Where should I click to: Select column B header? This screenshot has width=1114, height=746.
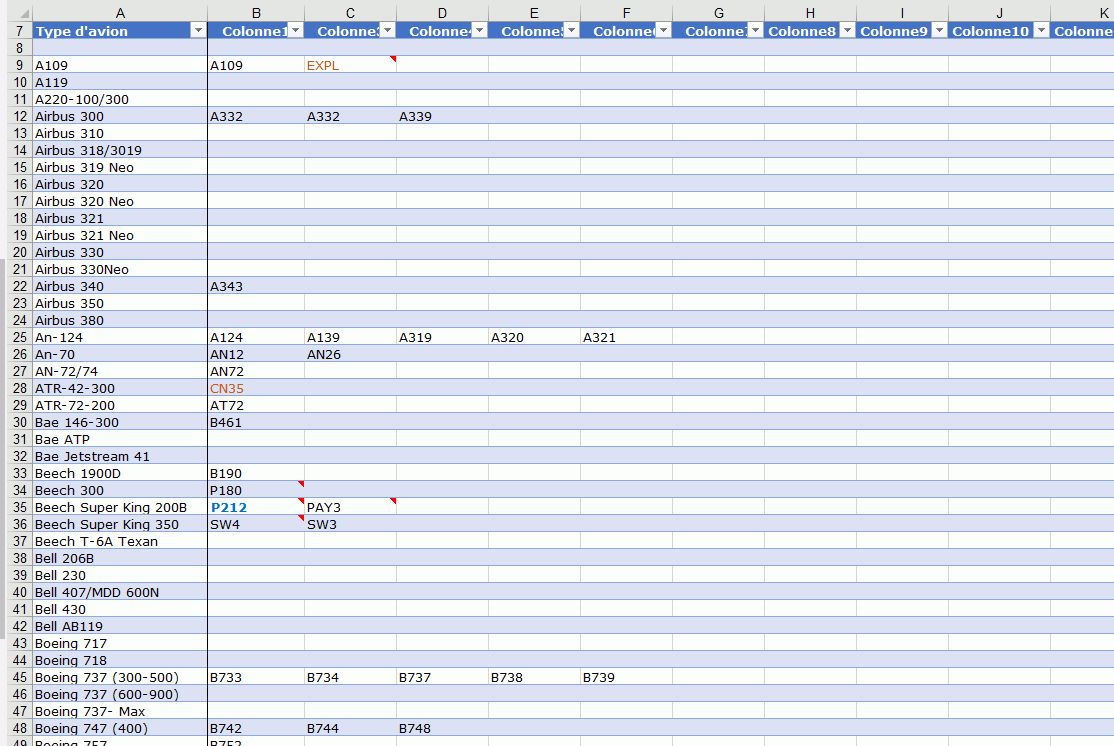coord(256,13)
